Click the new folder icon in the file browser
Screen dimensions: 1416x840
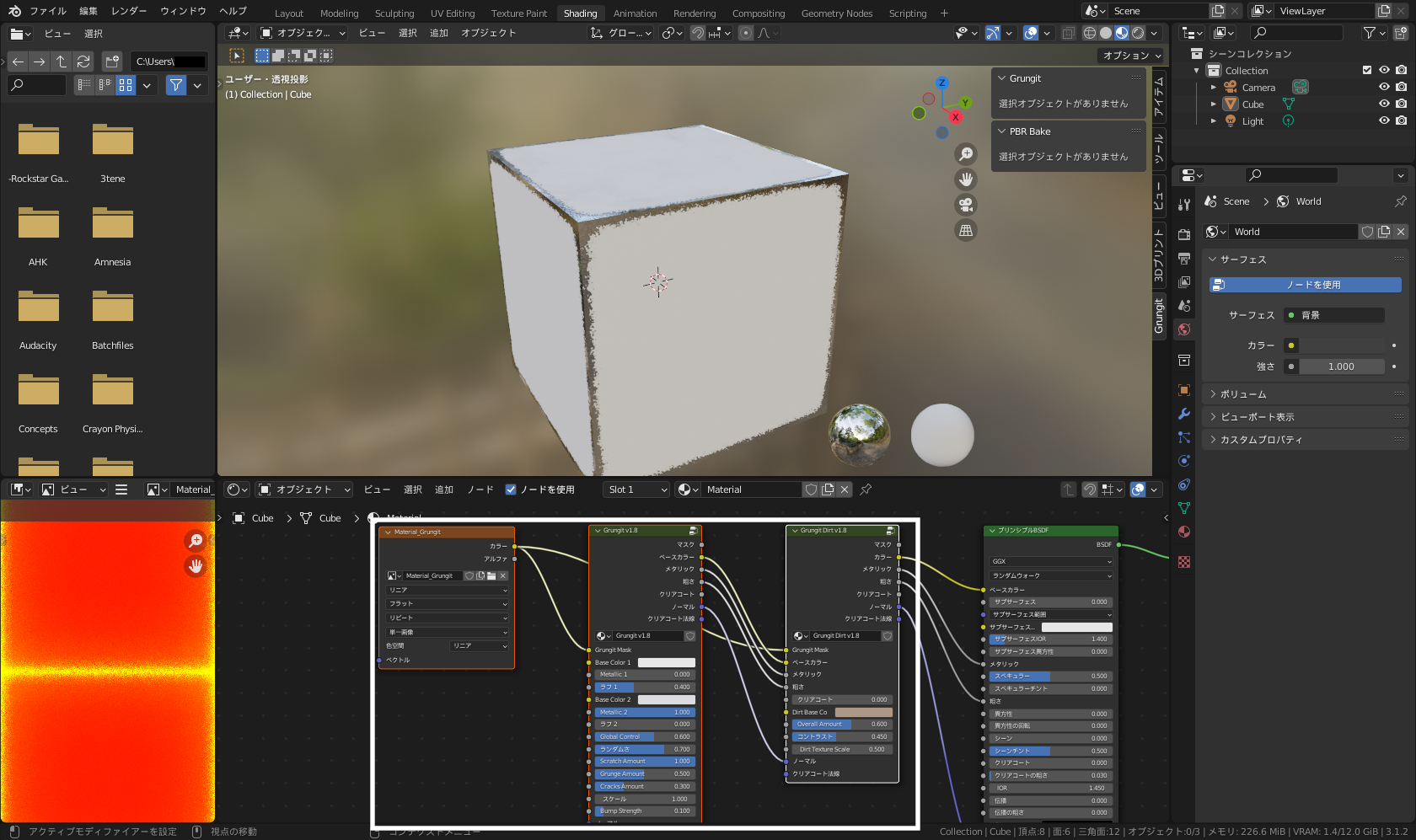[x=112, y=62]
